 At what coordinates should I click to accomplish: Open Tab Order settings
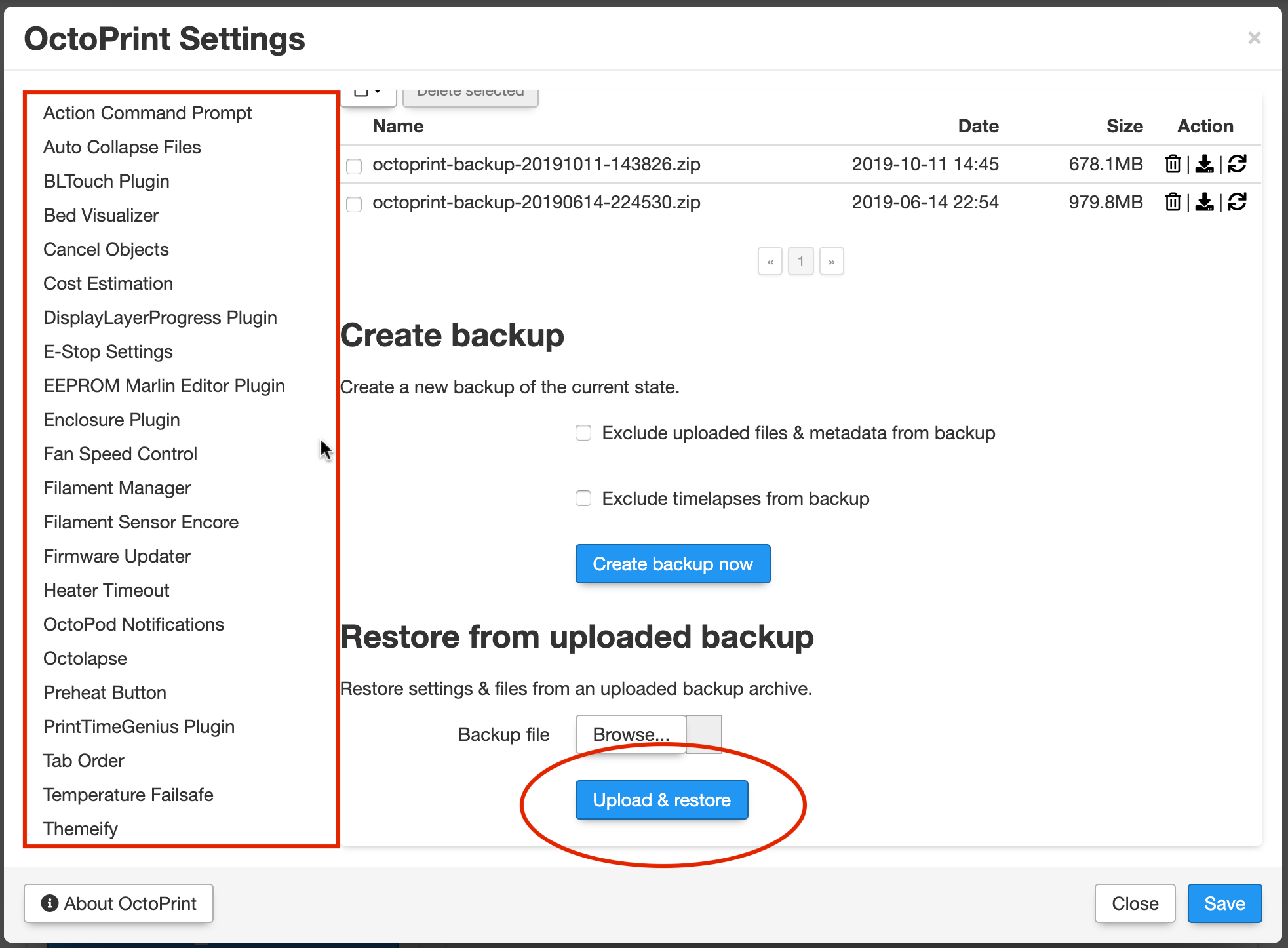(x=84, y=760)
